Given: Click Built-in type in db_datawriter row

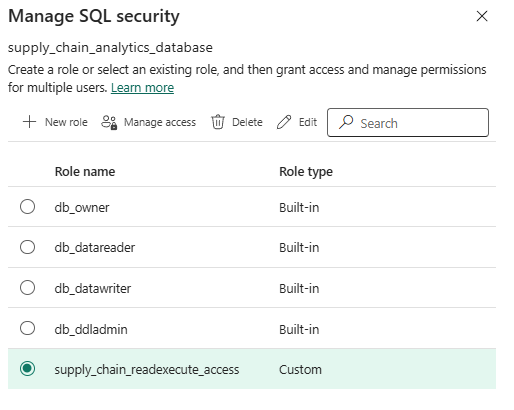Looking at the screenshot, I should 299,289.
